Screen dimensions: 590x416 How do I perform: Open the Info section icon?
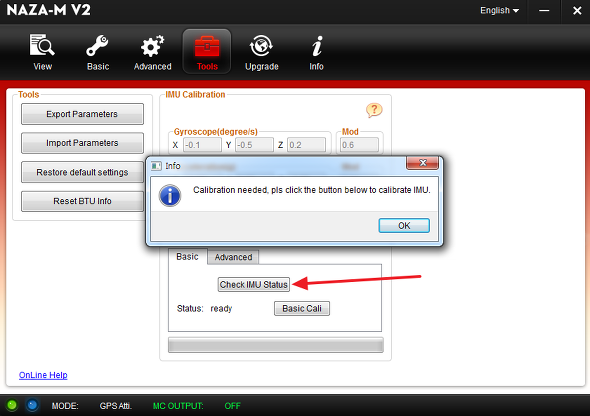point(316,52)
